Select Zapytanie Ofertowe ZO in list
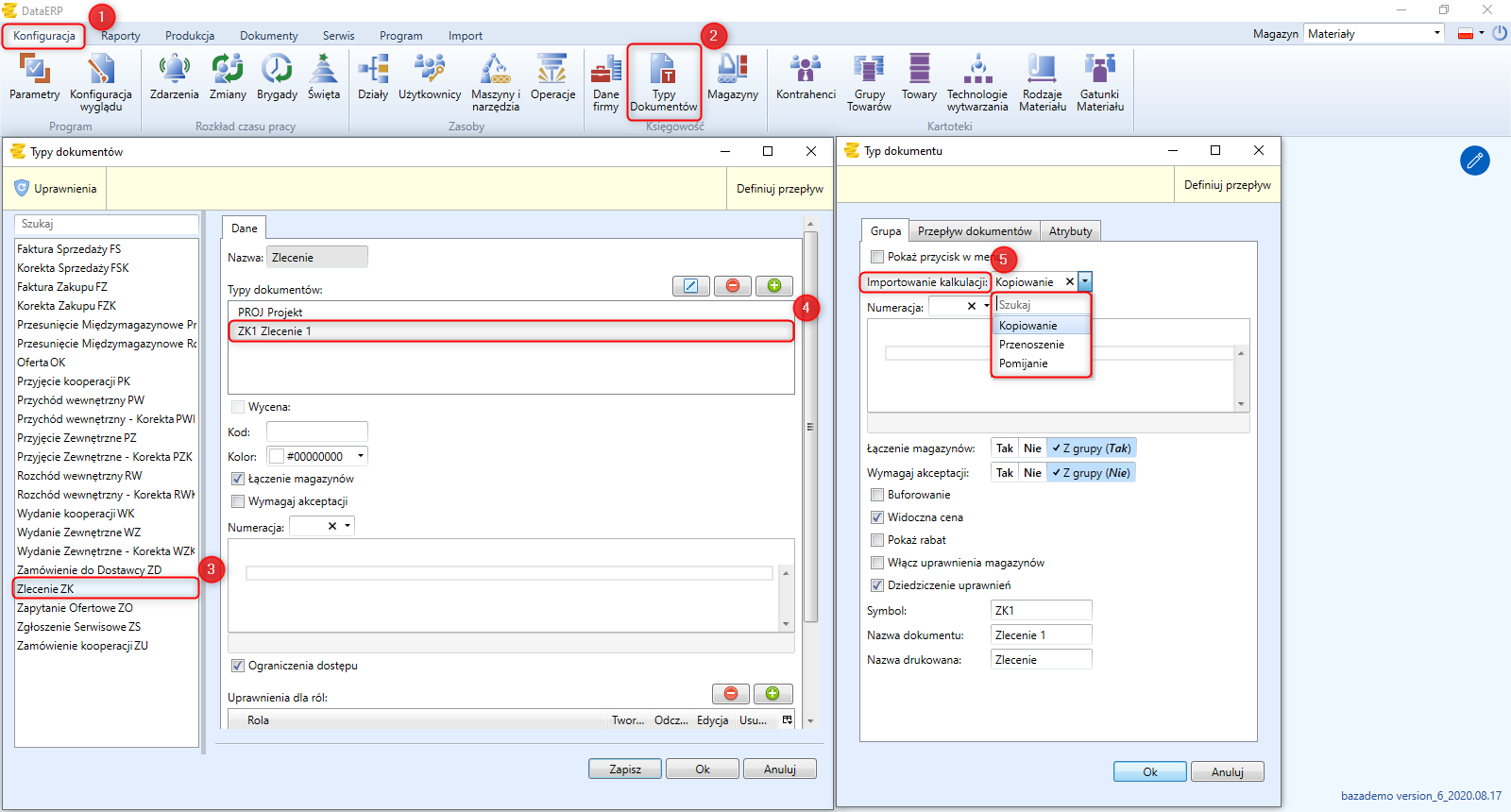The width and height of the screenshot is (1511, 812). point(75,608)
